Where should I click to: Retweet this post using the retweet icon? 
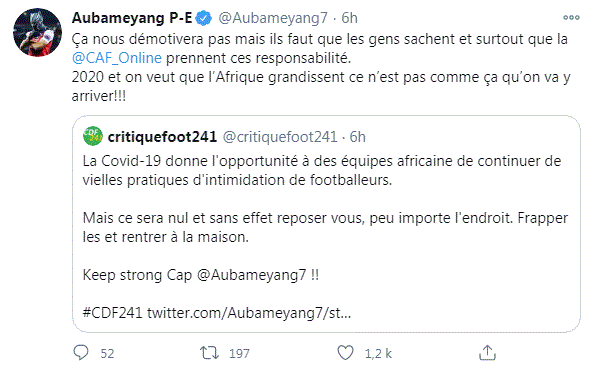tap(209, 353)
